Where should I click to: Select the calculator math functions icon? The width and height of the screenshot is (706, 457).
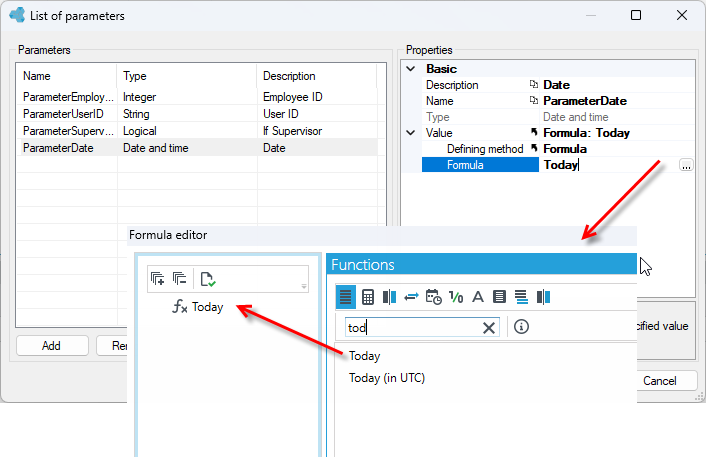click(x=368, y=297)
